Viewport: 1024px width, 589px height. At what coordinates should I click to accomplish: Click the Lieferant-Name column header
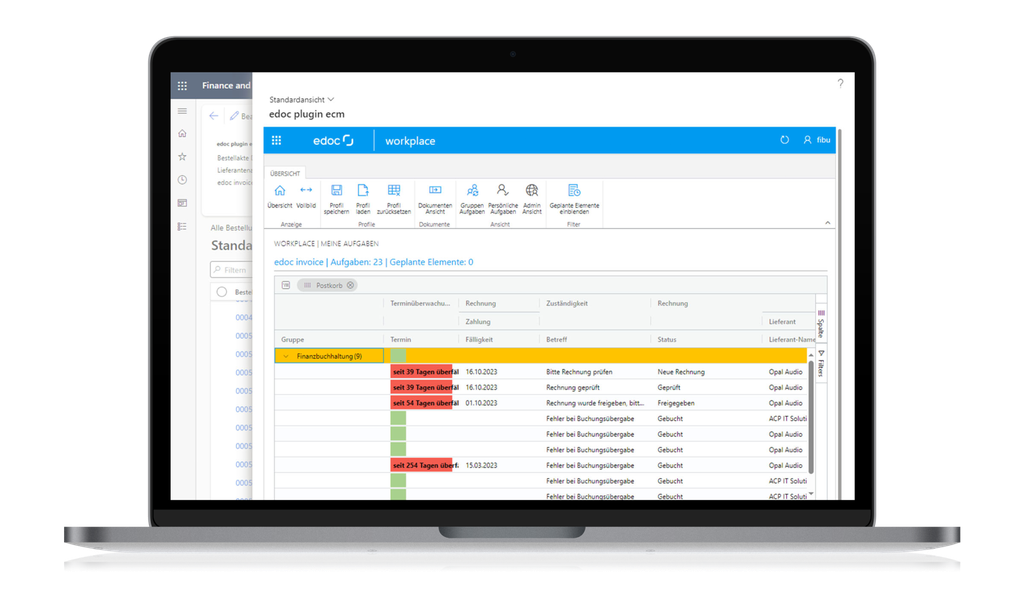tap(792, 340)
